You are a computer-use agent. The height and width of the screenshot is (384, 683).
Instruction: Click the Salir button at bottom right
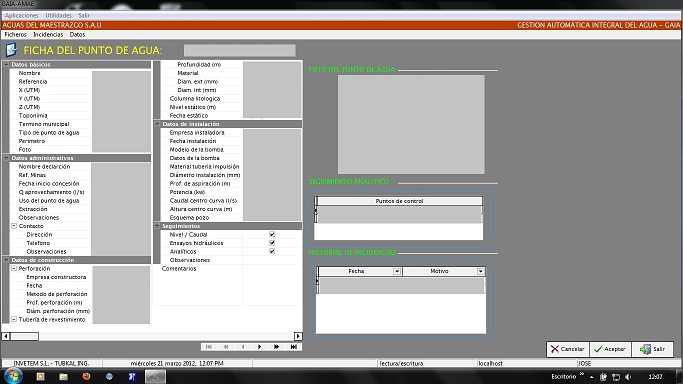pyautogui.click(x=653, y=349)
